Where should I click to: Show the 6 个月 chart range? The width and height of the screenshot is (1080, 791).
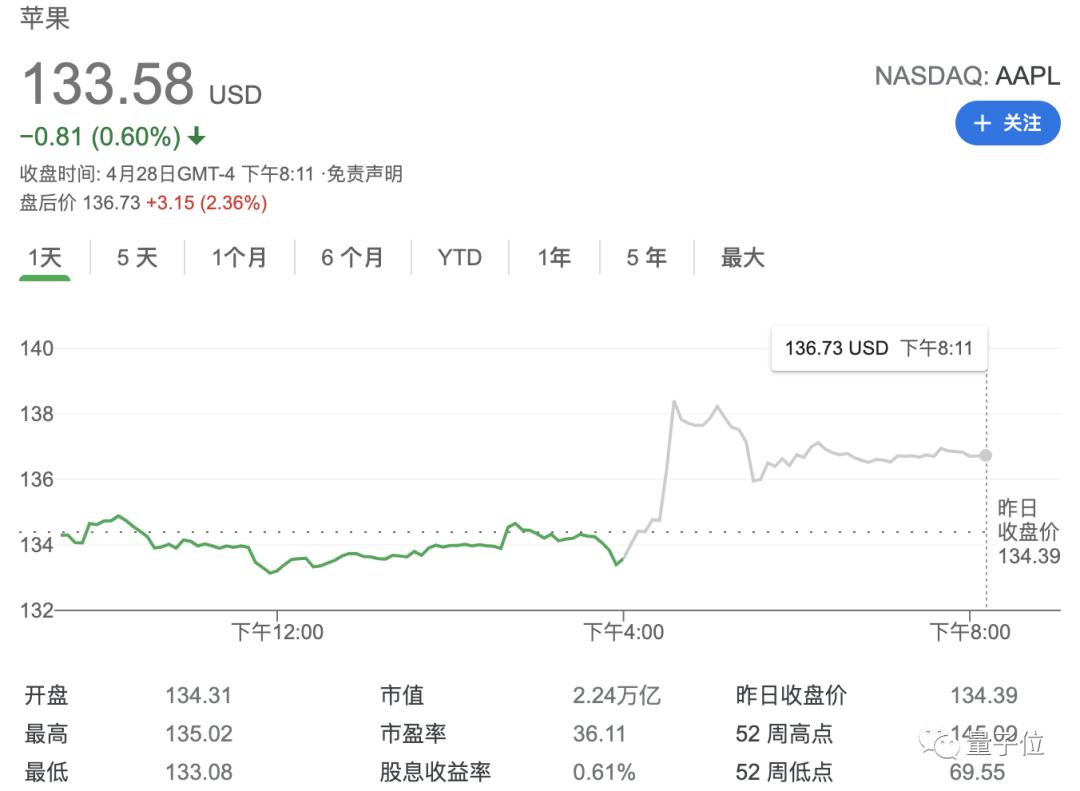point(352,258)
